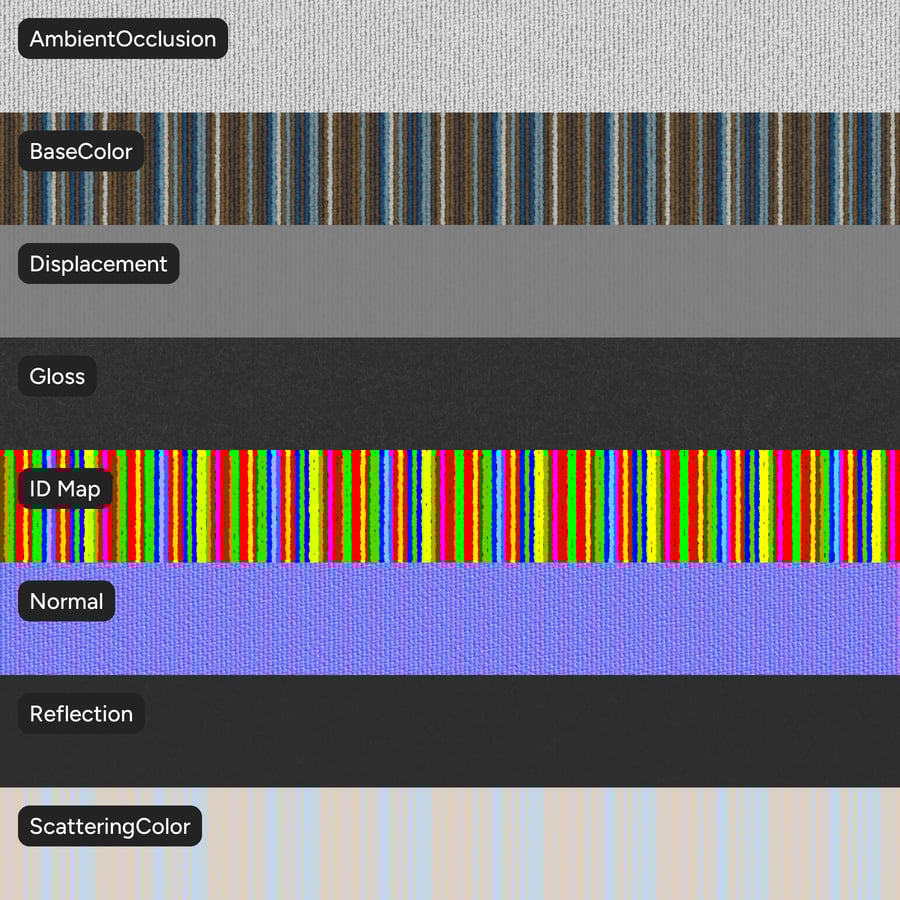Image resolution: width=900 pixels, height=900 pixels.
Task: Select the Normal map purple strip
Action: 450,619
